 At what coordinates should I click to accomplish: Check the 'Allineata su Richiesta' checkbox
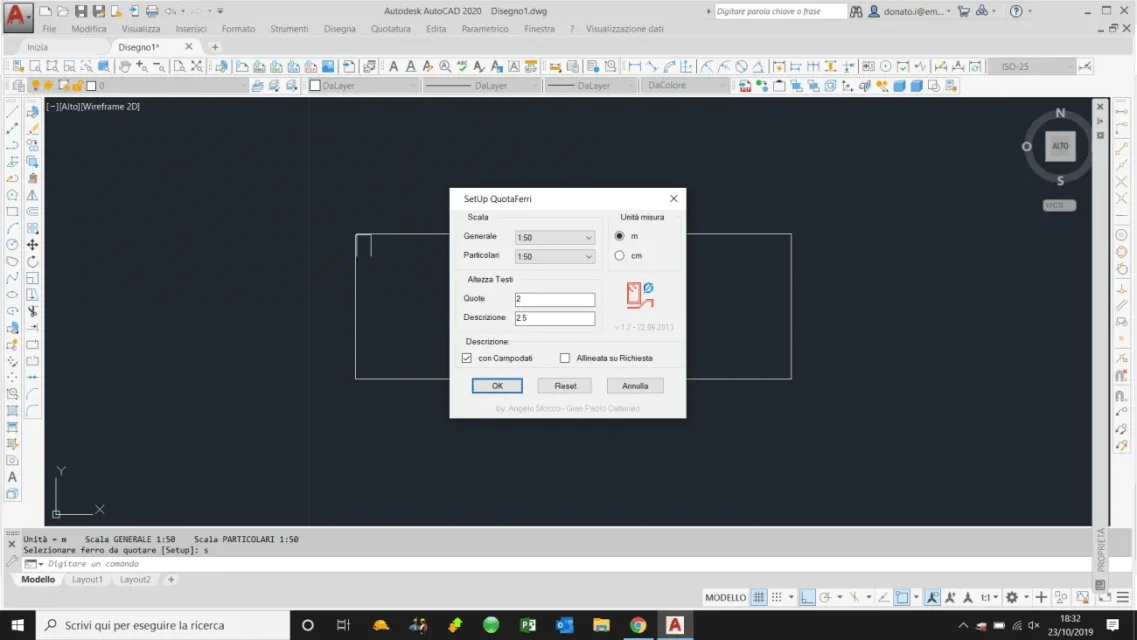565,358
